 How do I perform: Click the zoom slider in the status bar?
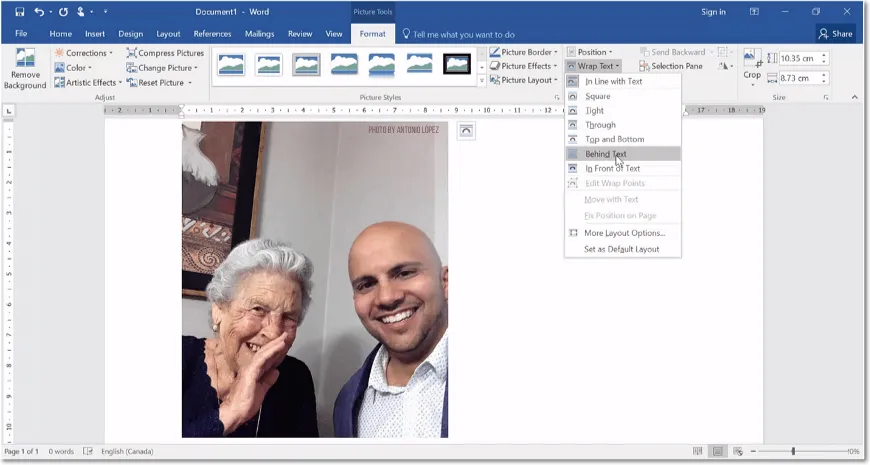pos(793,451)
